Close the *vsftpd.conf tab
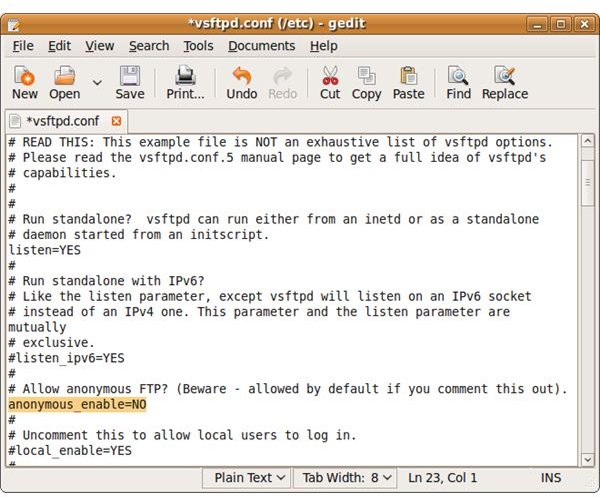 tap(116, 121)
